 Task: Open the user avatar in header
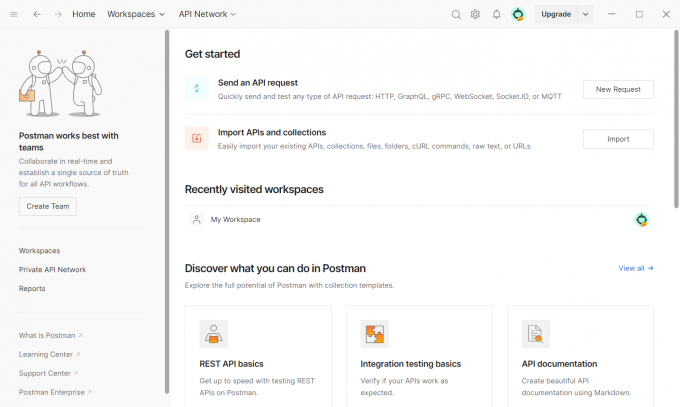[518, 14]
